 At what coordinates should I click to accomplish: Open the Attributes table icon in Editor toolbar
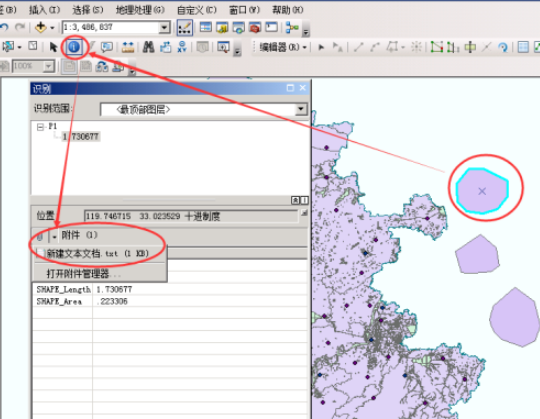click(523, 47)
